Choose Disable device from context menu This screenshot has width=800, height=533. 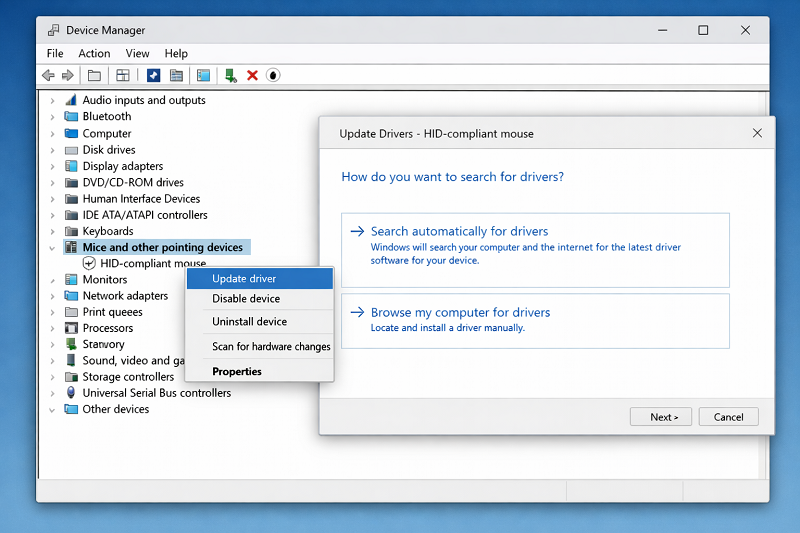pyautogui.click(x=260, y=299)
